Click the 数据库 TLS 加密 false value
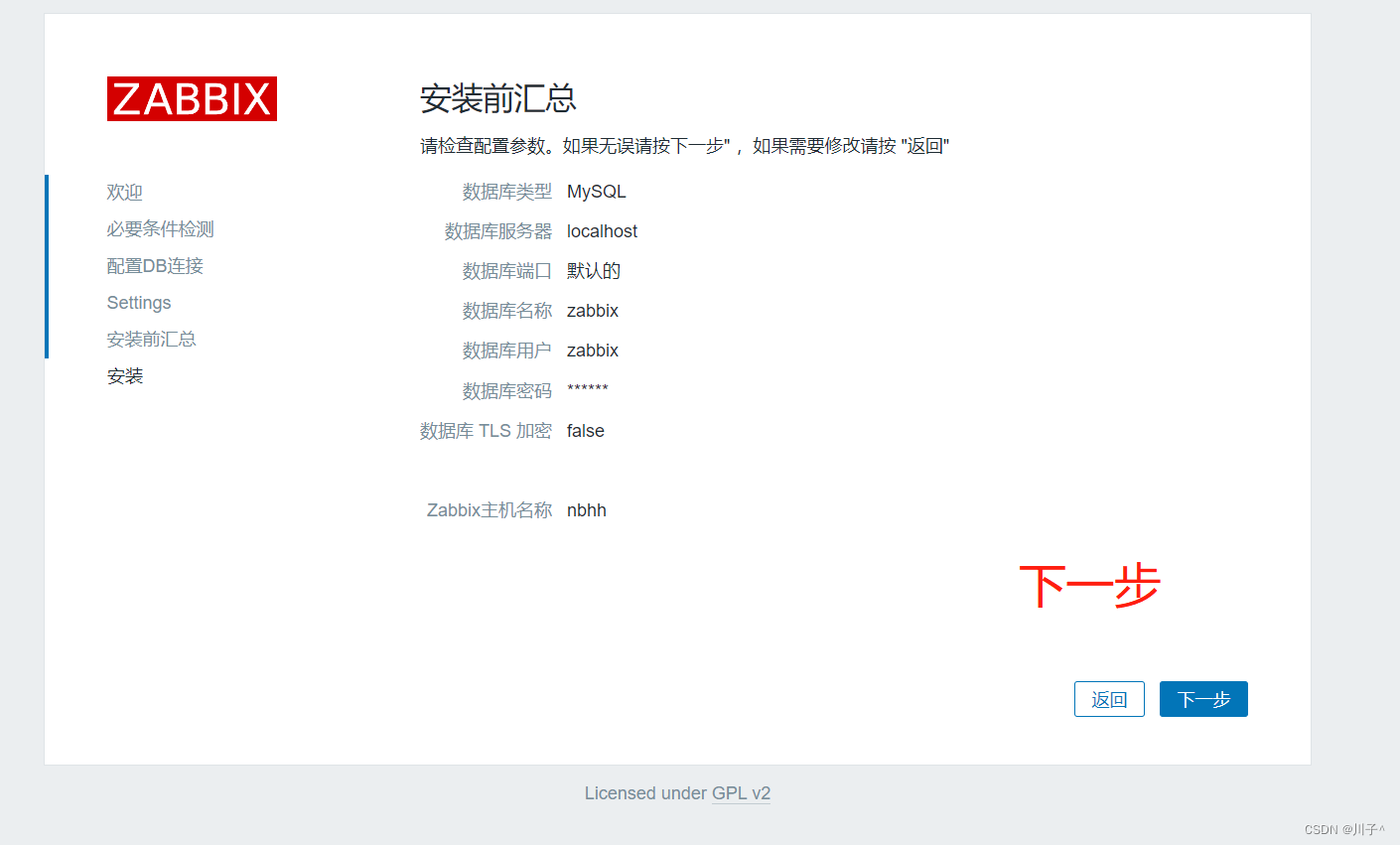The width and height of the screenshot is (1400, 845). (x=585, y=430)
